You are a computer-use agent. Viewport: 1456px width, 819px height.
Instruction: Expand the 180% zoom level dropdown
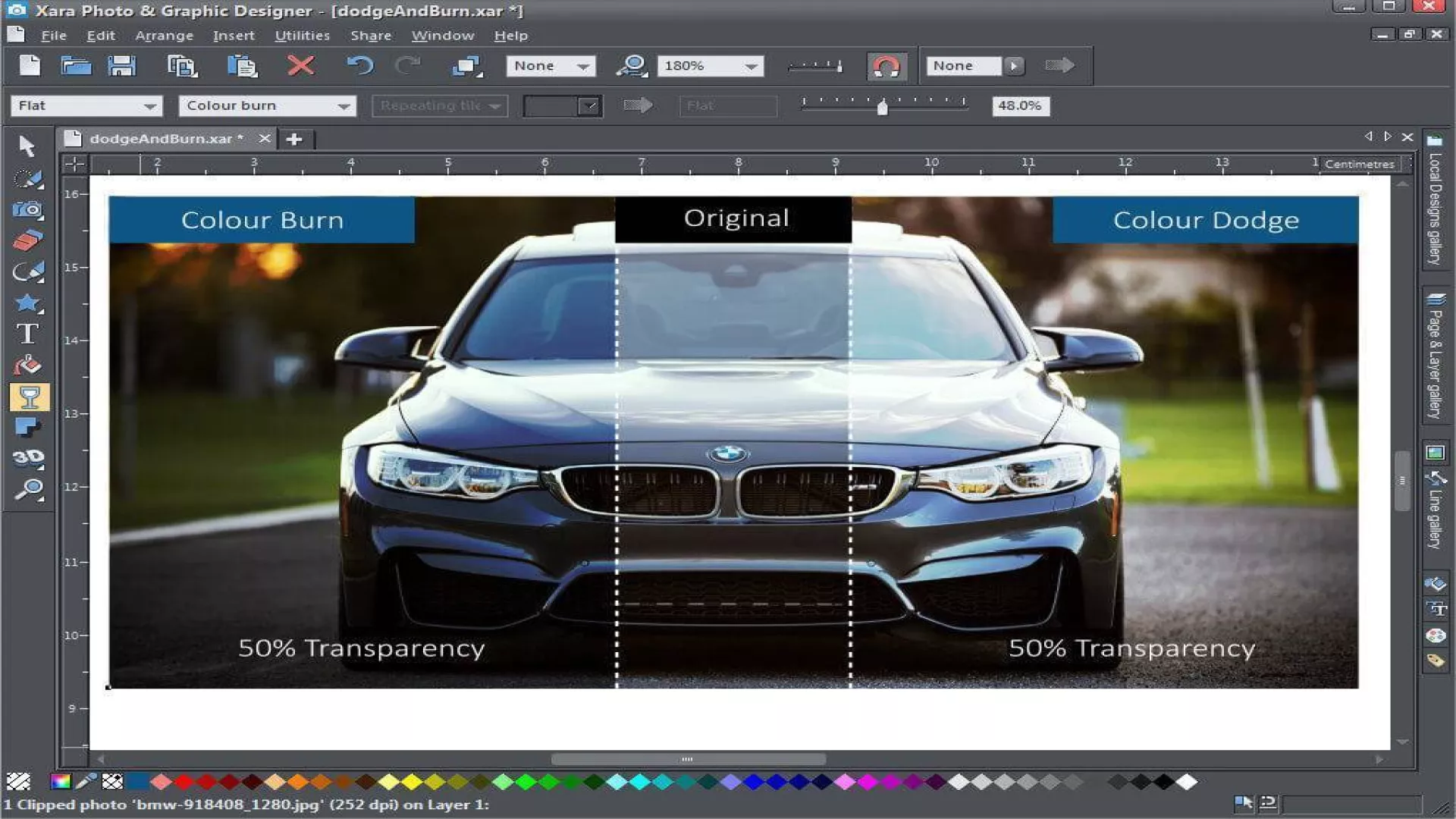pyautogui.click(x=751, y=67)
